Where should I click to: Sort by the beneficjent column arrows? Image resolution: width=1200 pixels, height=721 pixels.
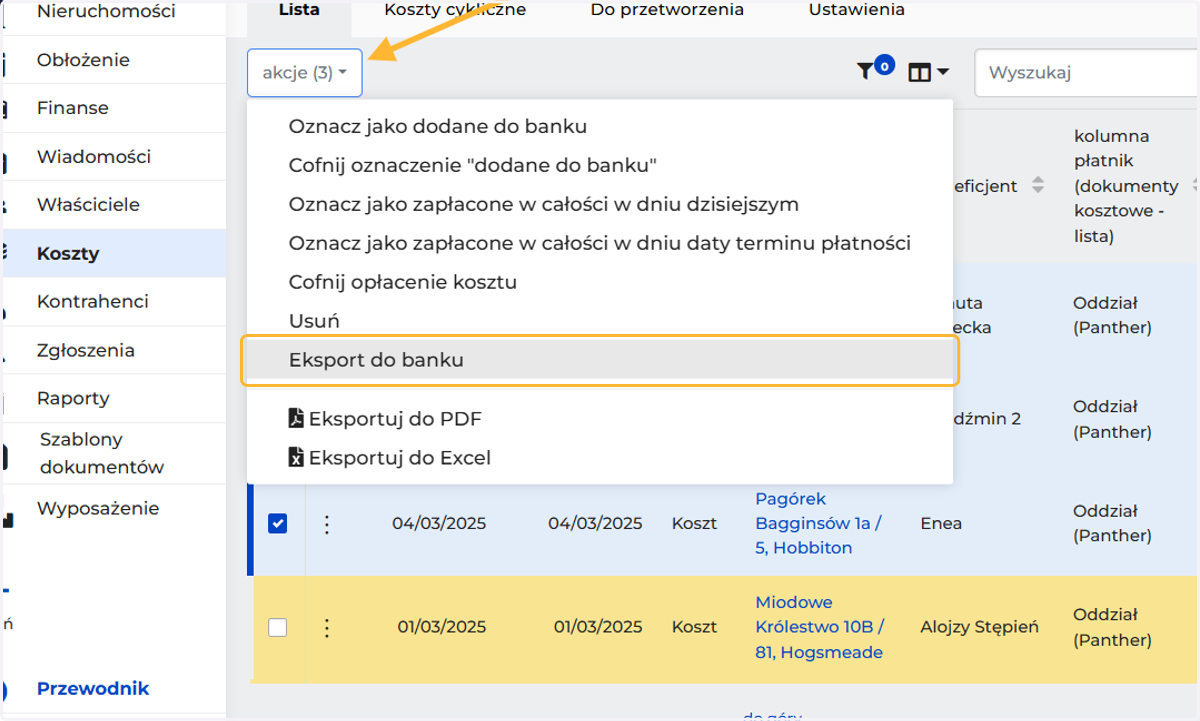click(x=1038, y=186)
